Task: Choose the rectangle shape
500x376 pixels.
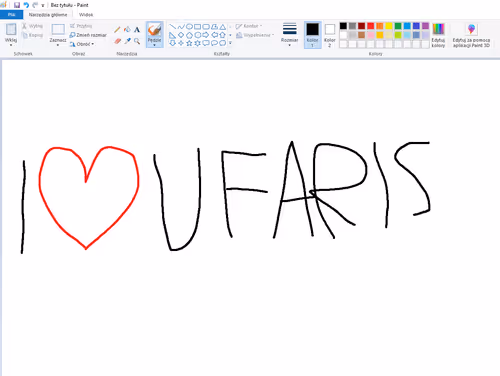Action: (x=197, y=27)
